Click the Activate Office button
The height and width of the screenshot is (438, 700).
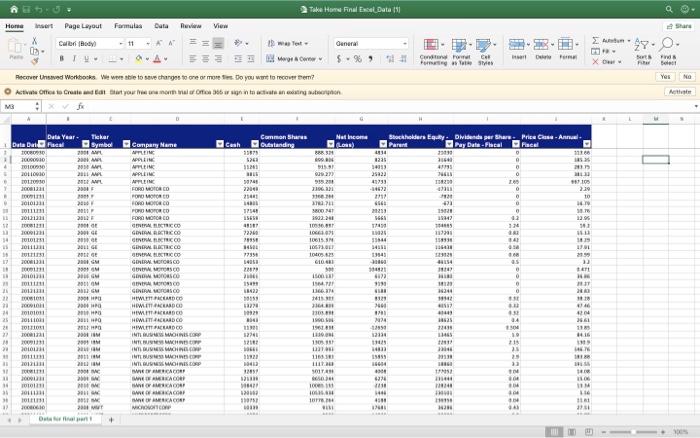point(680,92)
